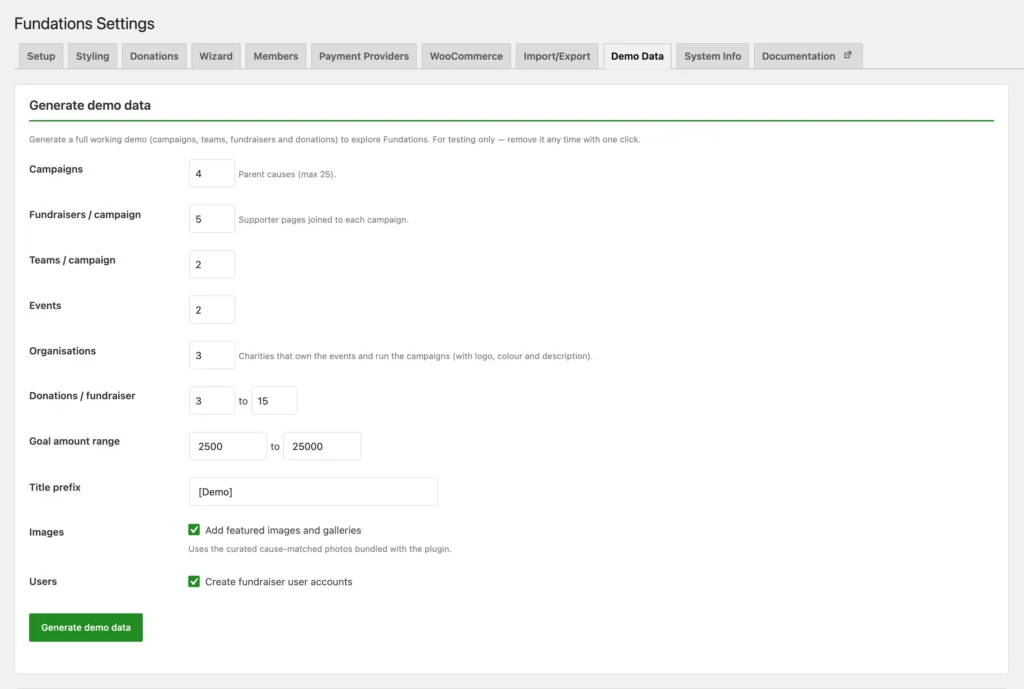This screenshot has height=689, width=1024.
Task: Open the Donations tab
Action: click(154, 56)
